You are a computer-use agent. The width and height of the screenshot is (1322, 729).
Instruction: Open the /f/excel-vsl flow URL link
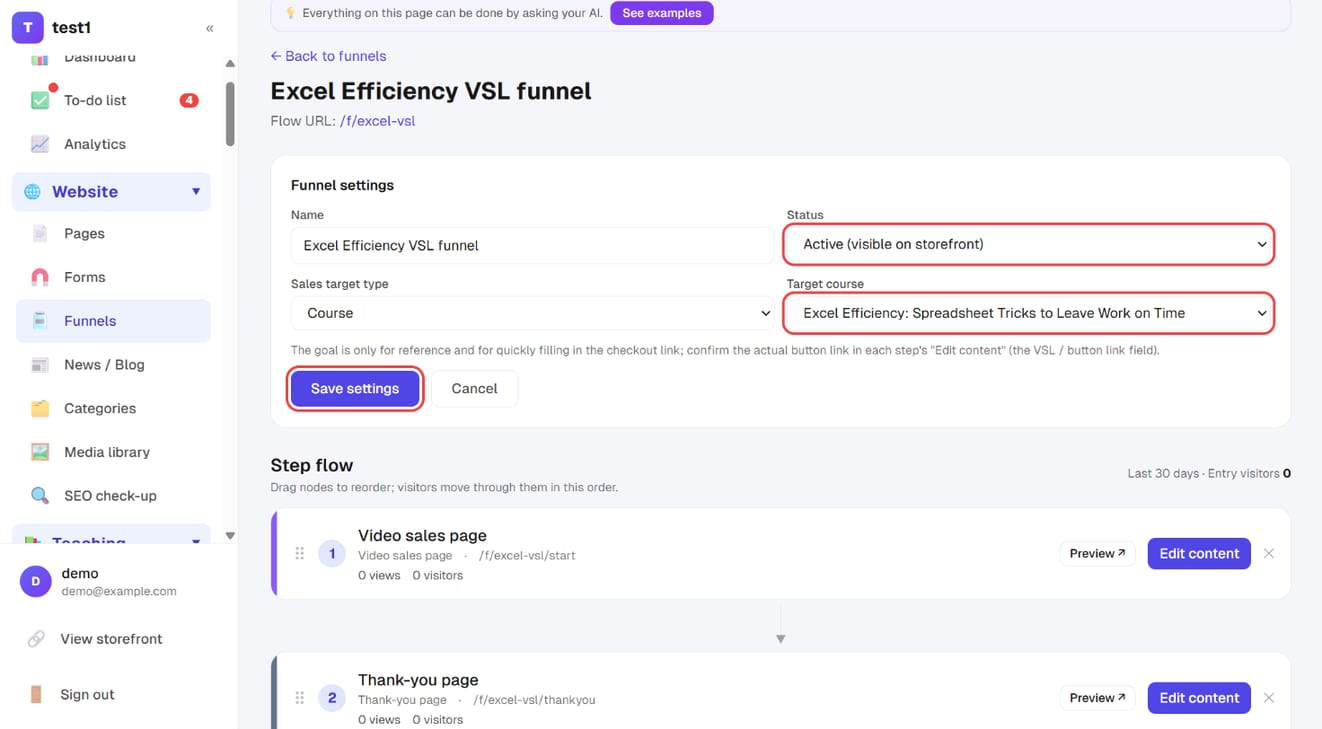pyautogui.click(x=378, y=121)
